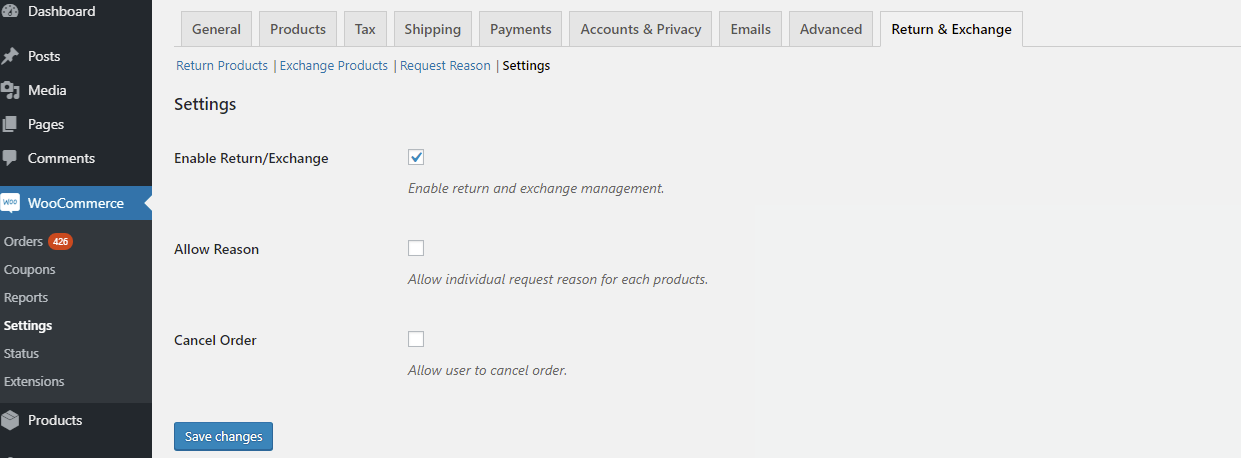Open the orders count badge 426
Viewport: 1241px width, 458px height.
pos(61,242)
